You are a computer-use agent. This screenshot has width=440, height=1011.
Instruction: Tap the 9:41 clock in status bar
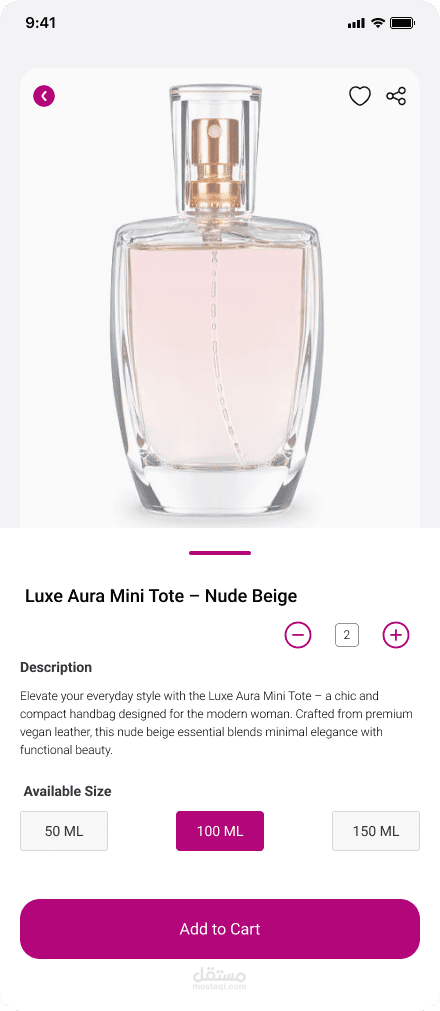[41, 23]
